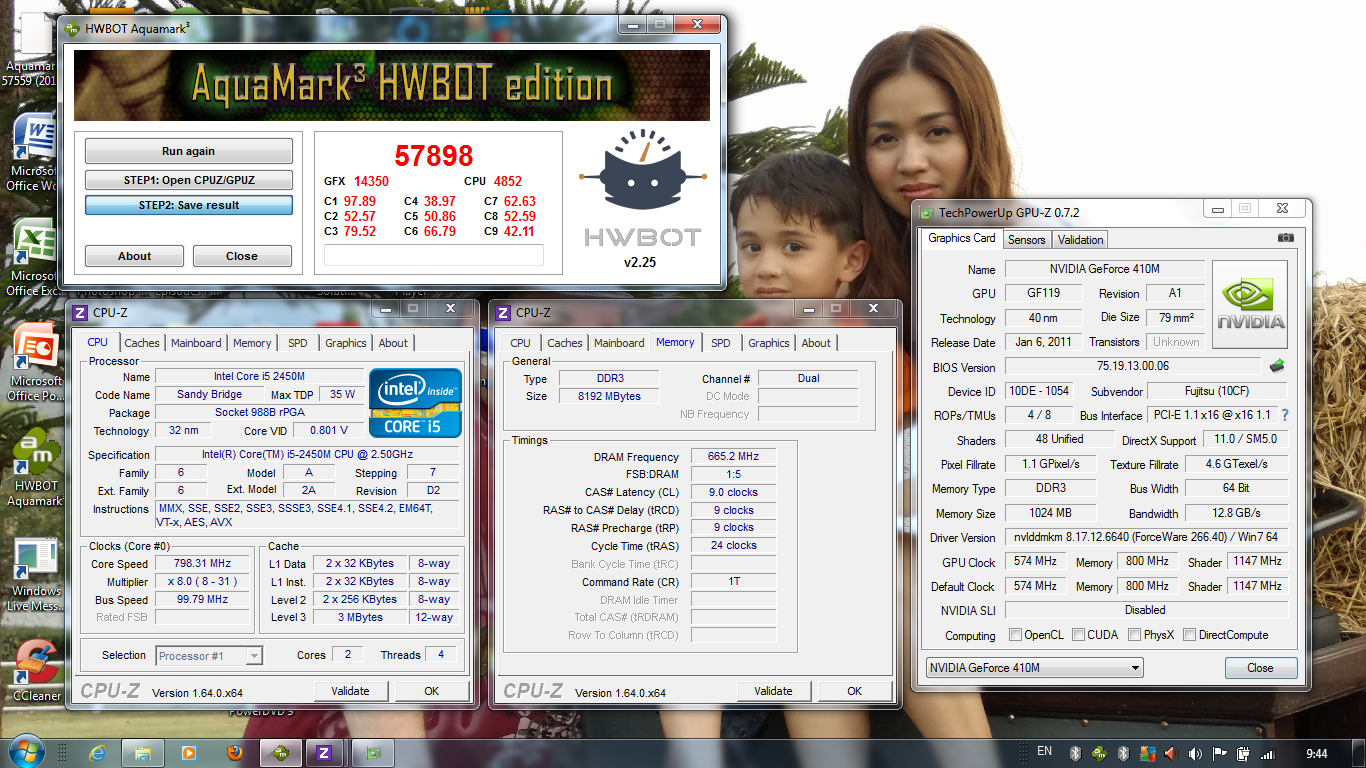
Task: Select Microsoft Office Word desktop shortcut
Action: [x=36, y=150]
